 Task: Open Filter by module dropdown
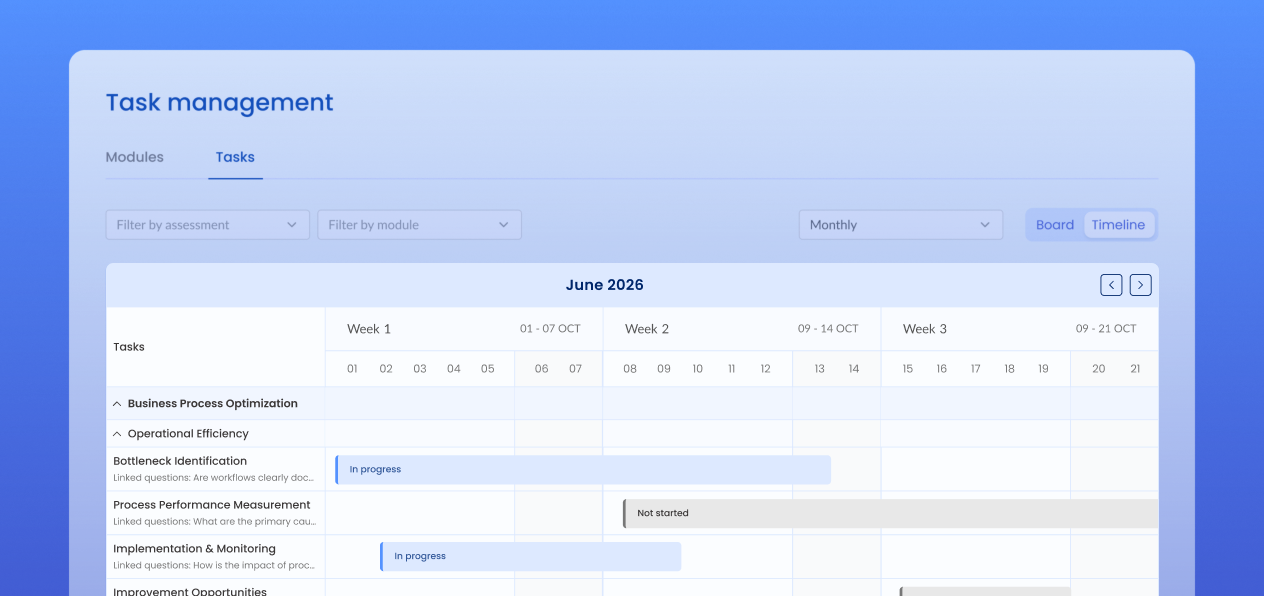pos(420,225)
